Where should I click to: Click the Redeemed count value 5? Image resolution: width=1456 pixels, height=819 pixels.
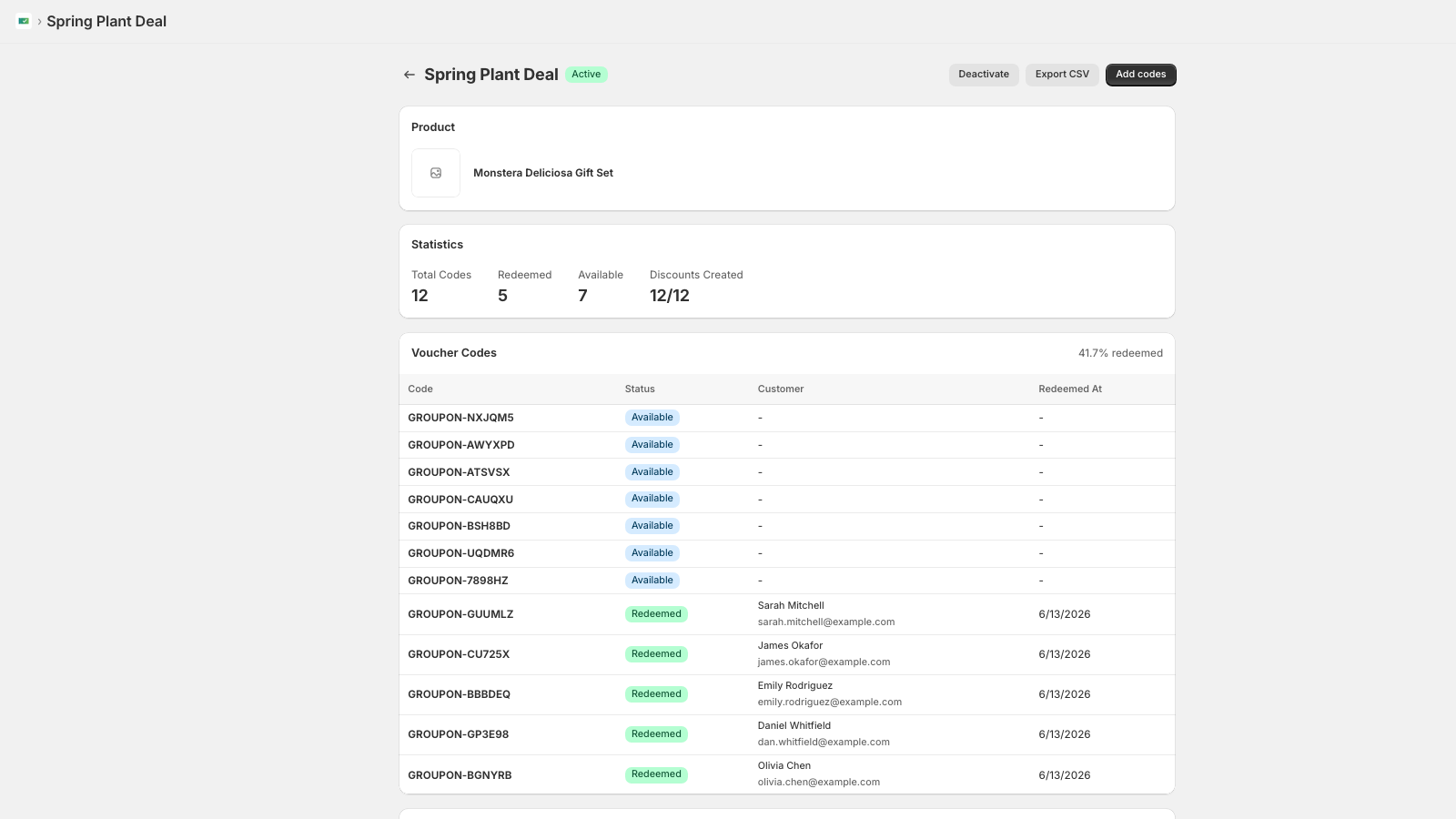pos(502,296)
